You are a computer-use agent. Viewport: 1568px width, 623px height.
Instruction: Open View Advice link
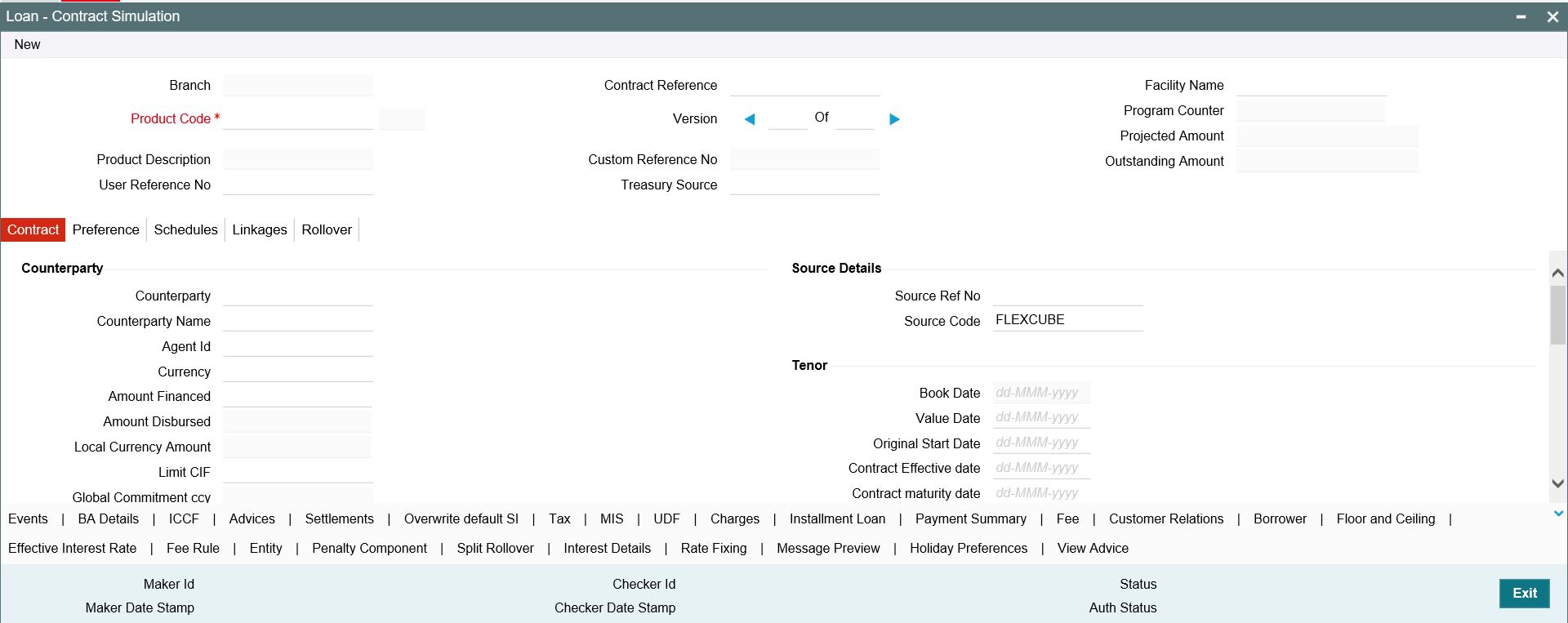coord(1093,549)
